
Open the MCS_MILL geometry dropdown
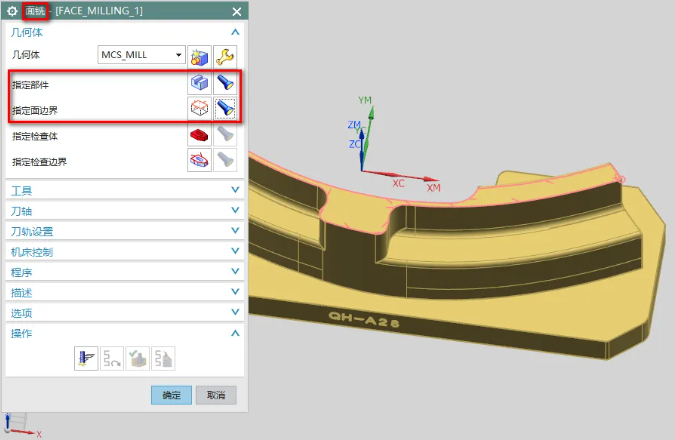tap(179, 55)
